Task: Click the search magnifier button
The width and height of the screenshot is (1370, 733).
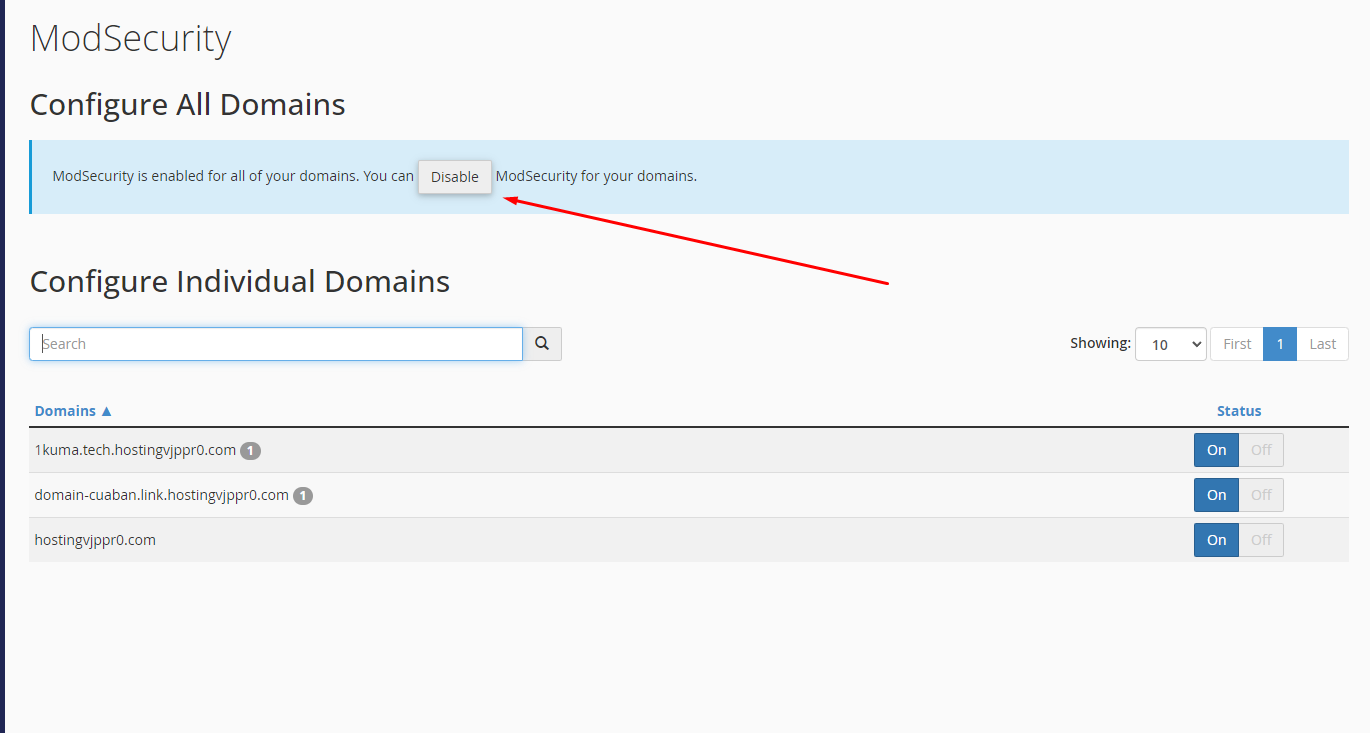Action: [x=542, y=344]
